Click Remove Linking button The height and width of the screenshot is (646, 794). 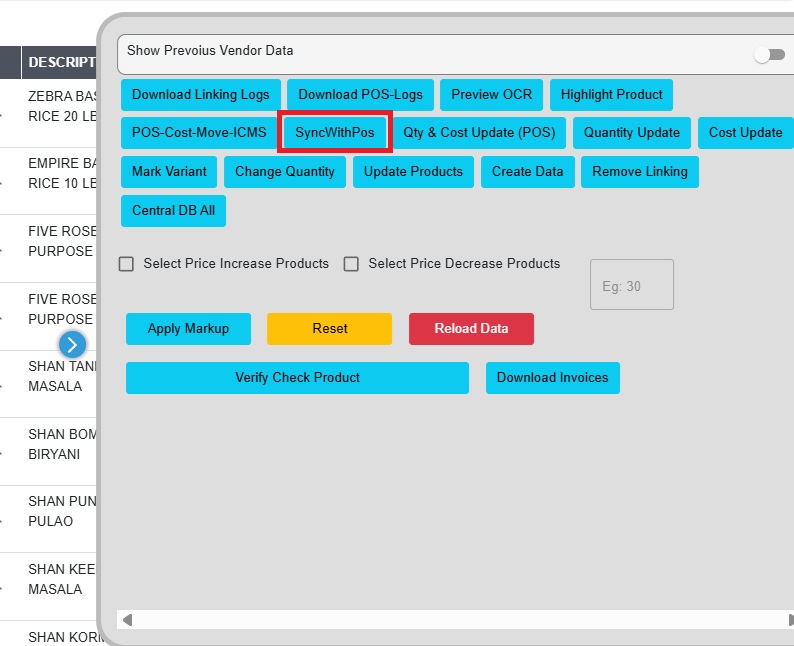coord(640,172)
